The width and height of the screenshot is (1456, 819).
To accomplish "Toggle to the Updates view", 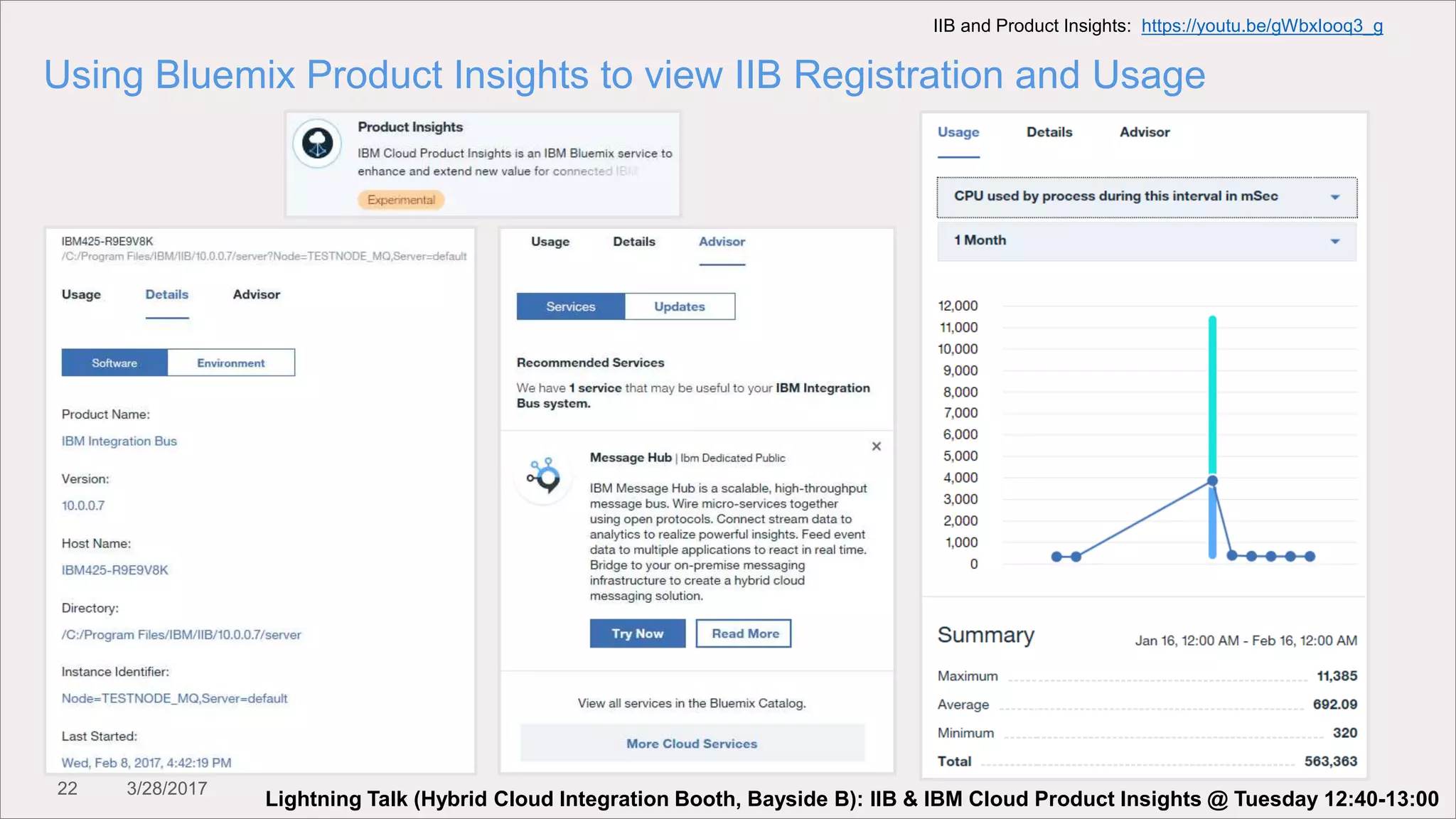I will pos(680,306).
